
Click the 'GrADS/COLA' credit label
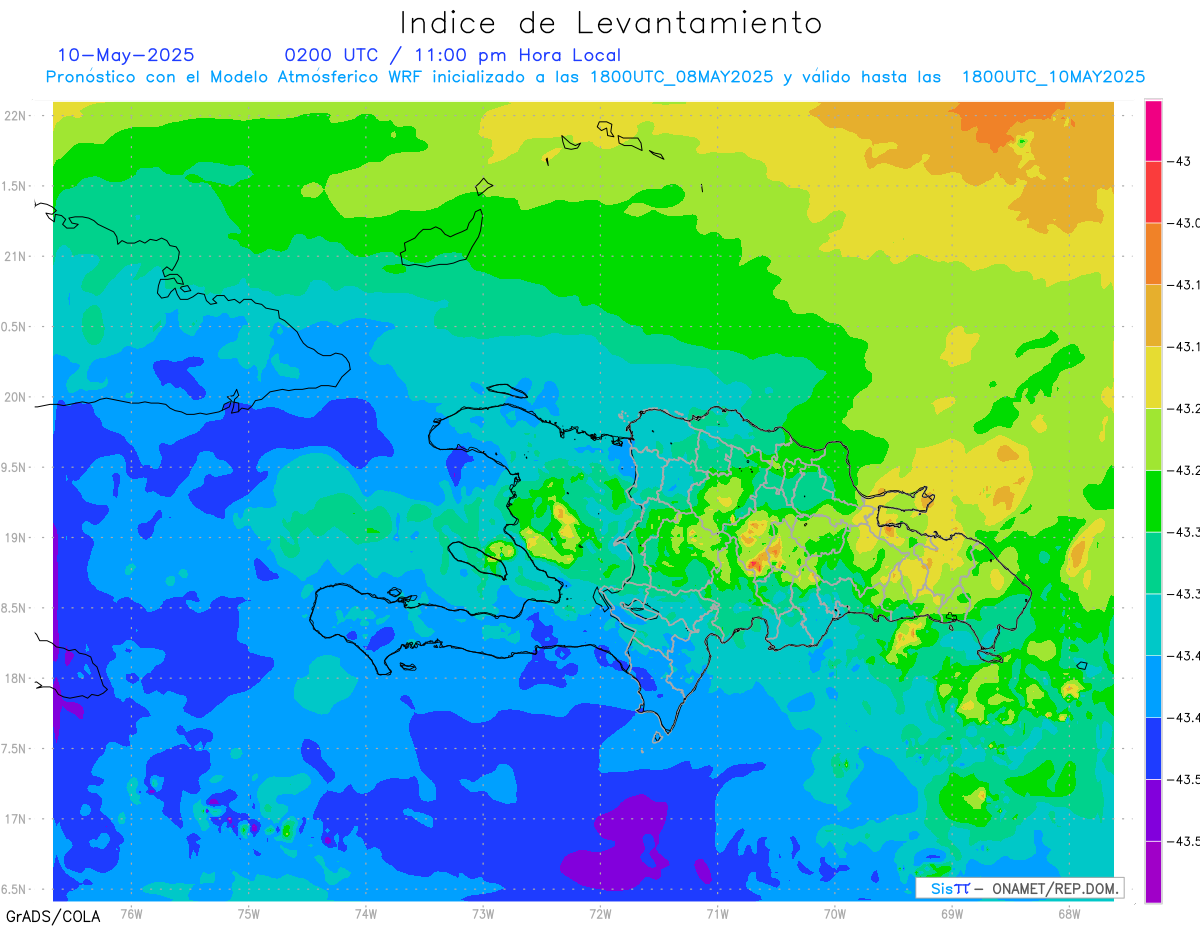pyautogui.click(x=53, y=915)
